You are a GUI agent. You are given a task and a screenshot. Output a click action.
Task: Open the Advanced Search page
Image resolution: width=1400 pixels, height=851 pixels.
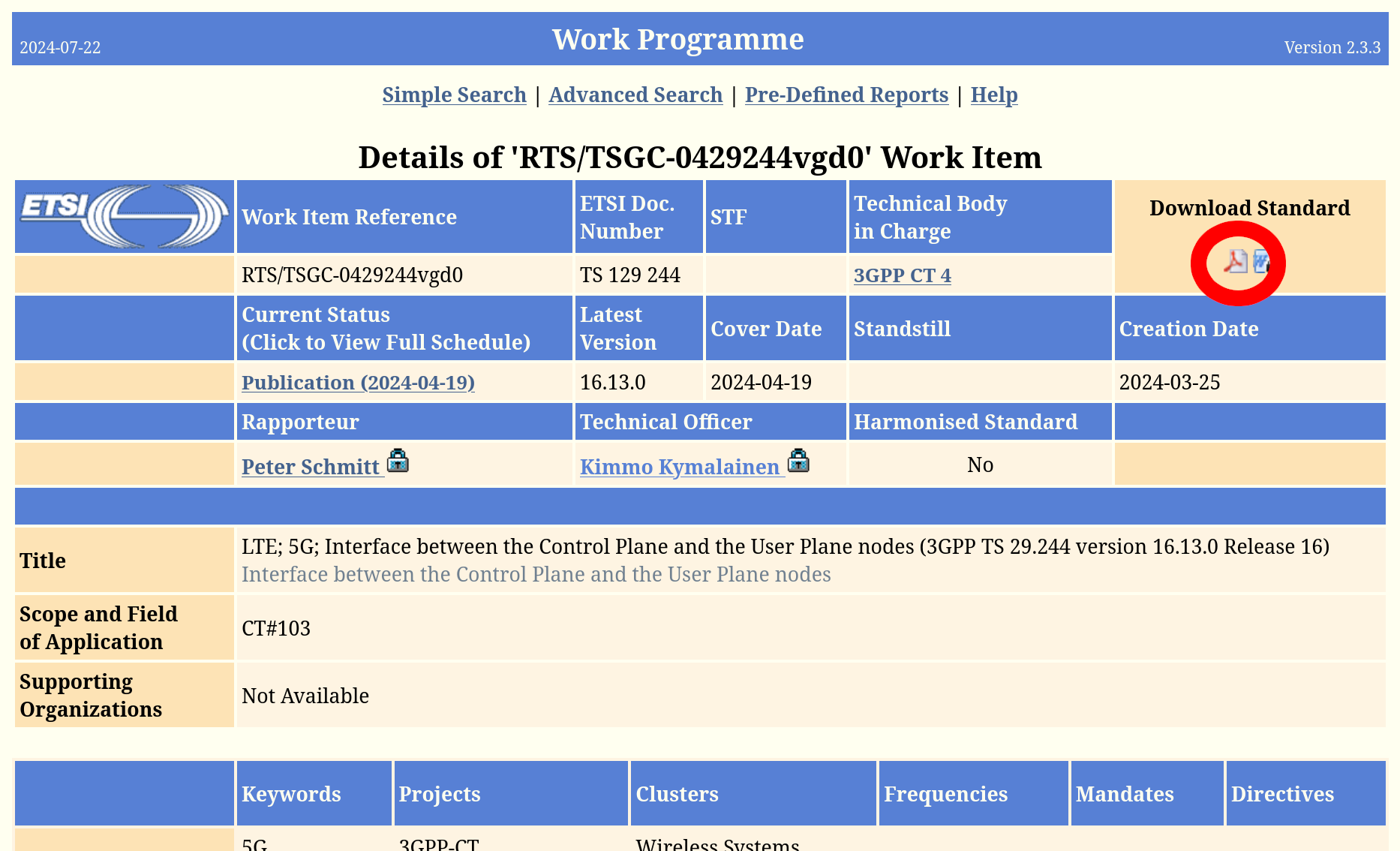pos(635,95)
